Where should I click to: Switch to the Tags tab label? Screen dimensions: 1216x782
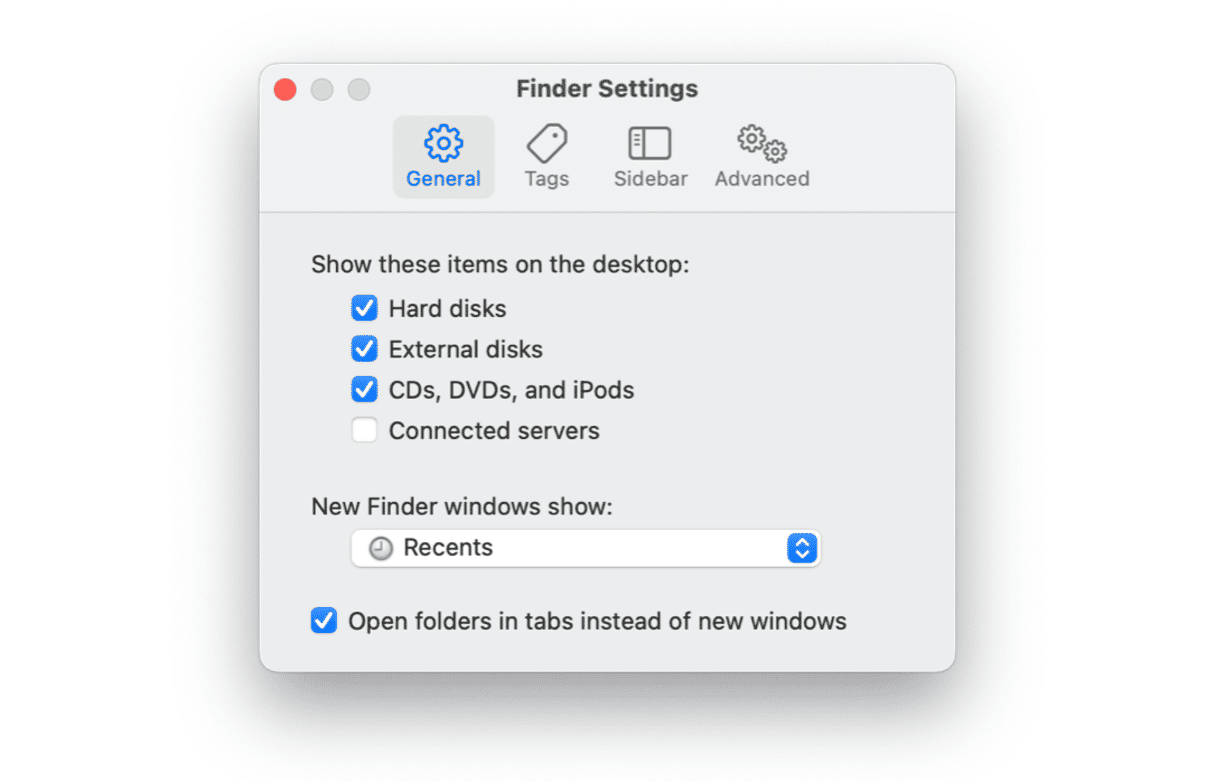click(547, 179)
